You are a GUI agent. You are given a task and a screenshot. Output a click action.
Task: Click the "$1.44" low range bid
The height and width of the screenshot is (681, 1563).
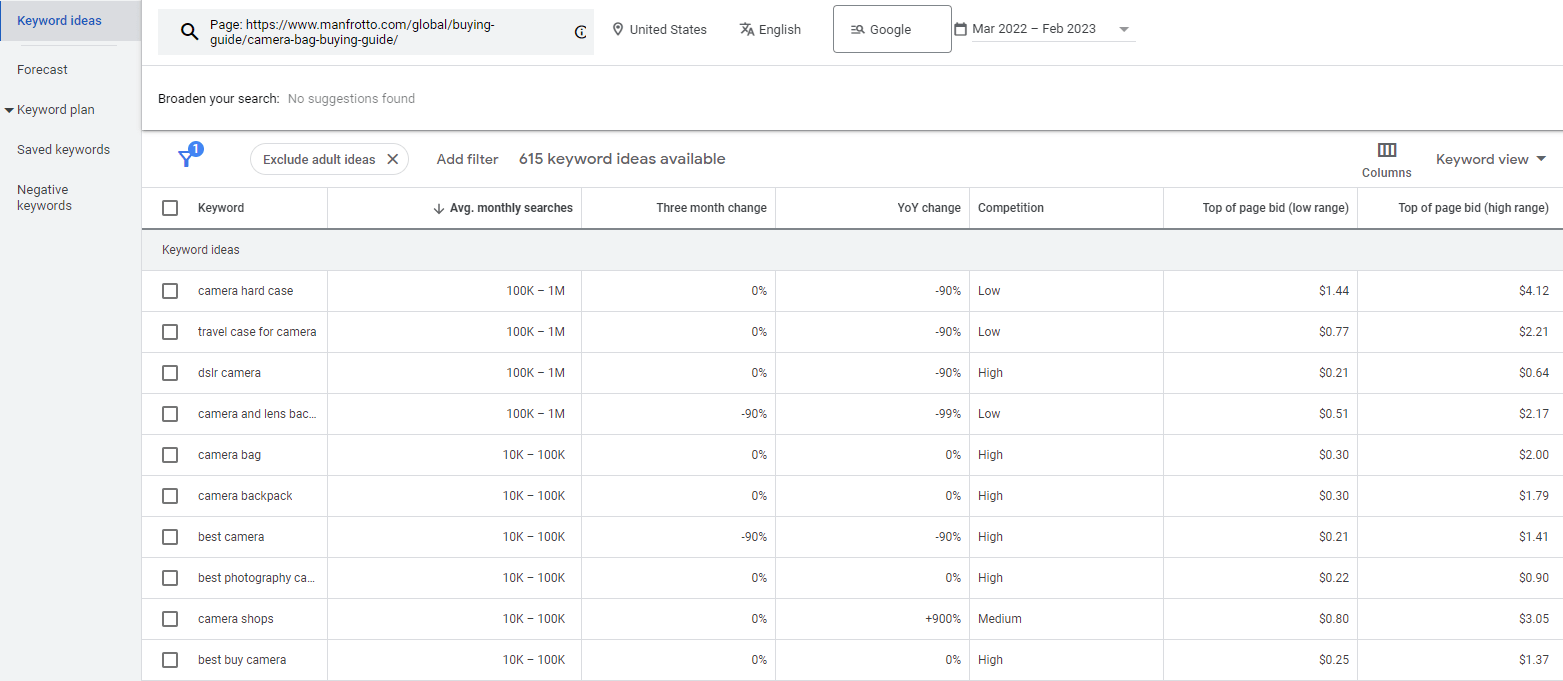point(1334,291)
